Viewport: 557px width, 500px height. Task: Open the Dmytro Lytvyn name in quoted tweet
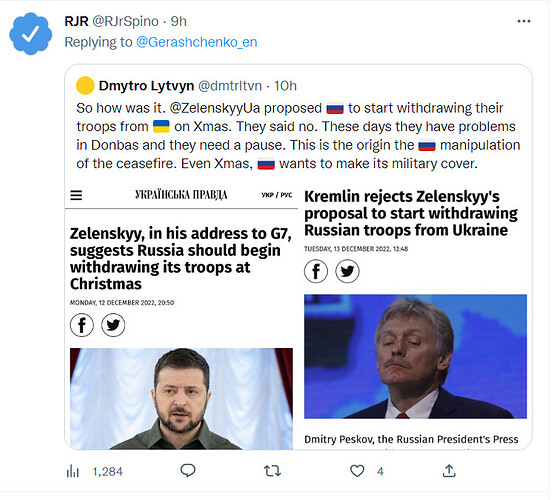(146, 86)
